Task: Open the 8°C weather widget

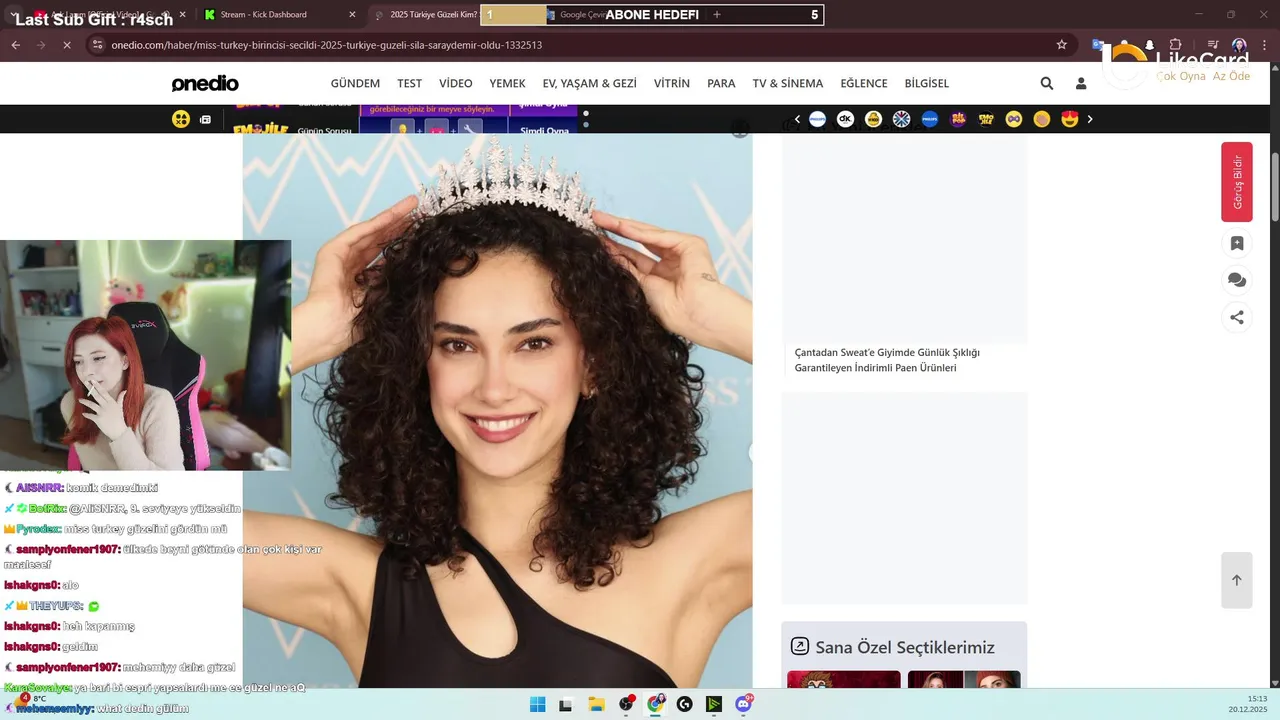Action: coord(30,699)
